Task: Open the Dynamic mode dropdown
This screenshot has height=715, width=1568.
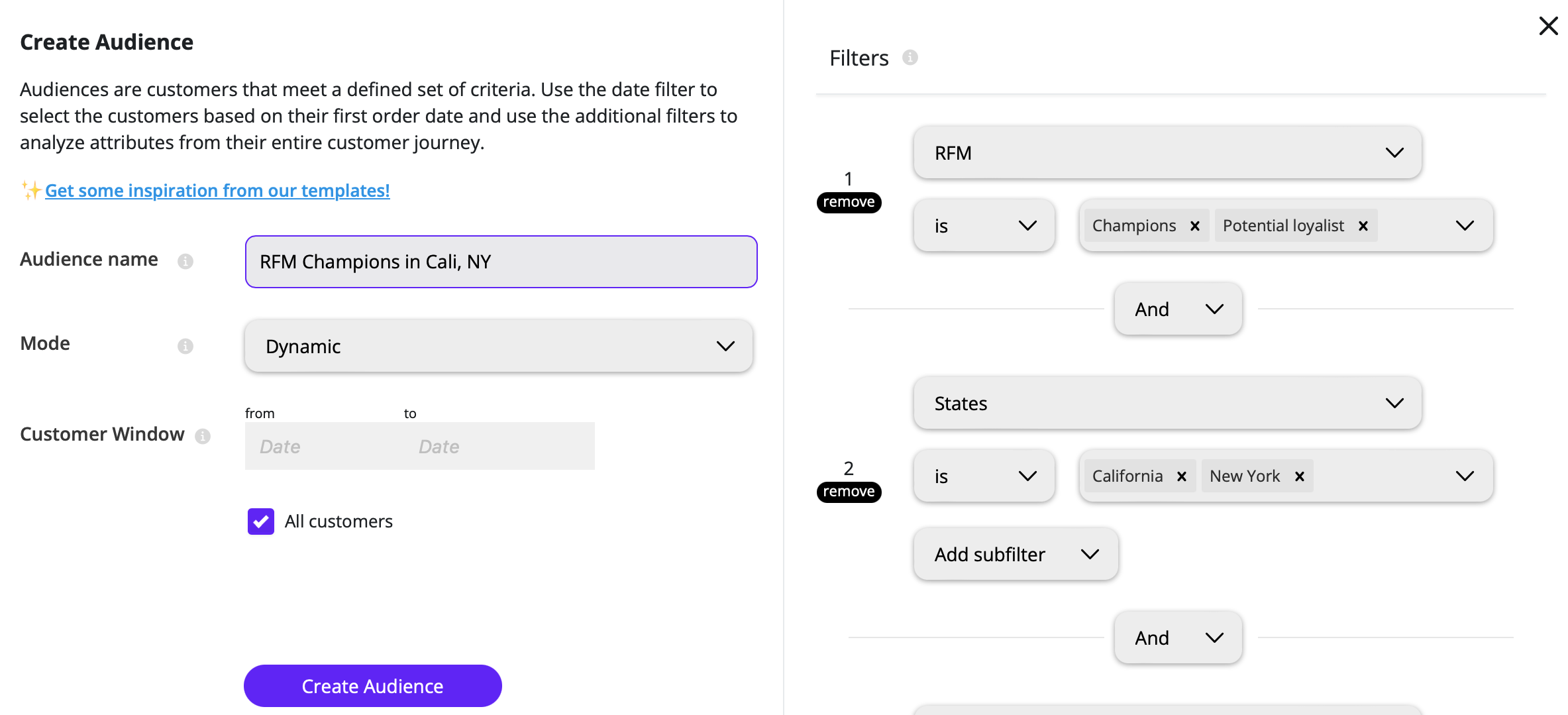Action: pos(499,346)
